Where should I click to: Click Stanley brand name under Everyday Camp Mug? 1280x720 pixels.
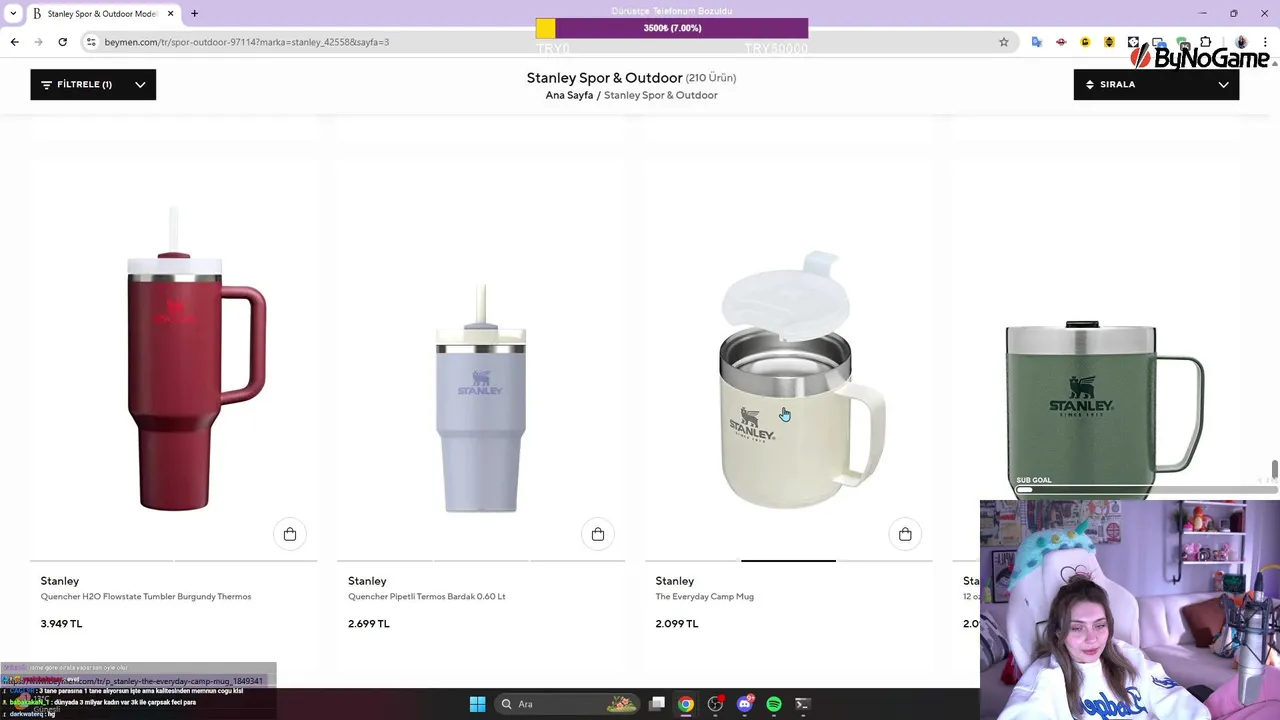675,581
